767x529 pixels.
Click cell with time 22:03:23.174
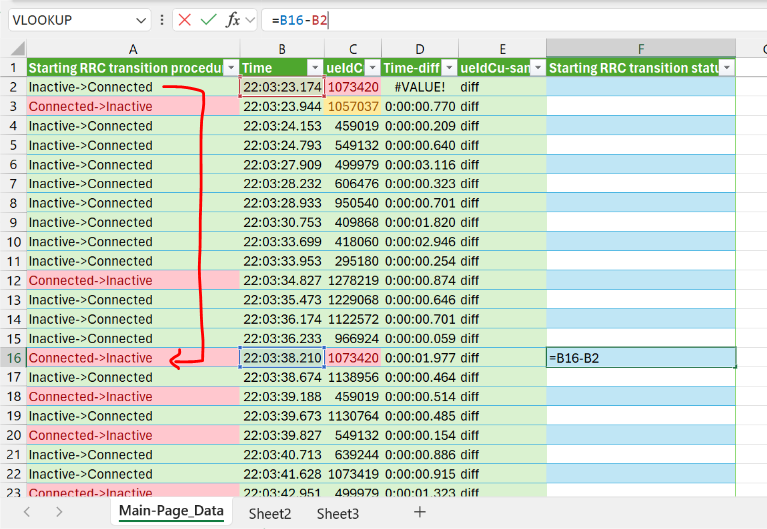pos(282,87)
